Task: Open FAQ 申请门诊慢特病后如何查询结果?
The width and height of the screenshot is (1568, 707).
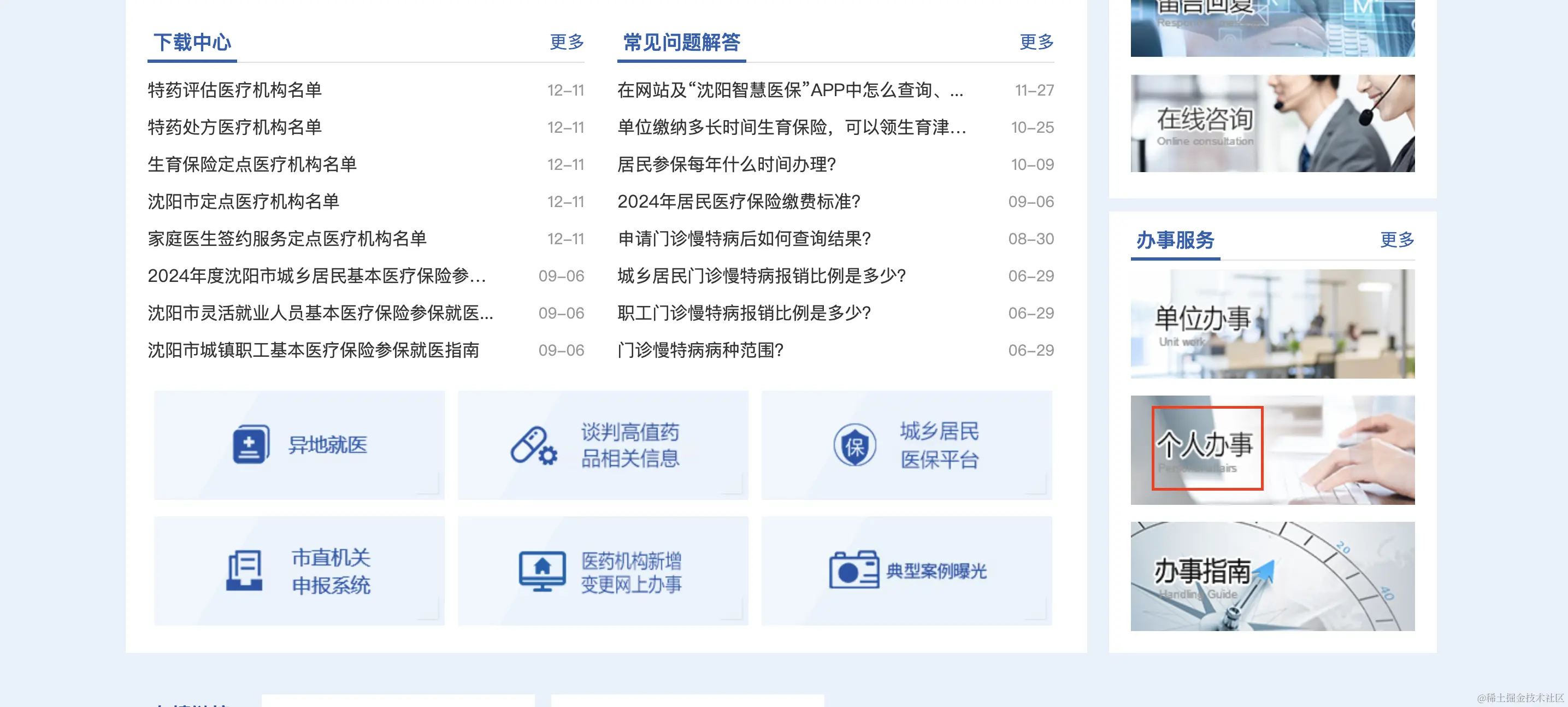Action: click(x=745, y=239)
